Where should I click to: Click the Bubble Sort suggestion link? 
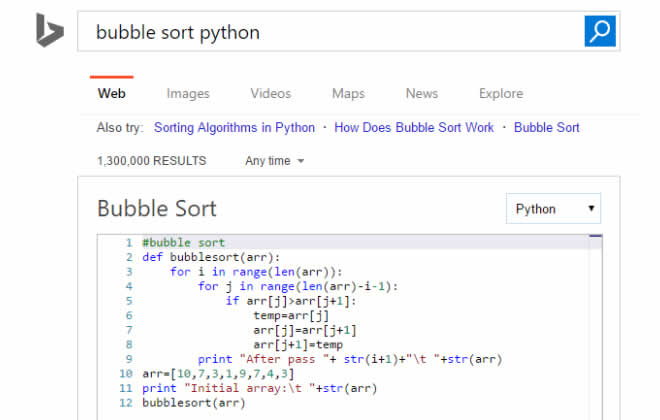pos(546,128)
